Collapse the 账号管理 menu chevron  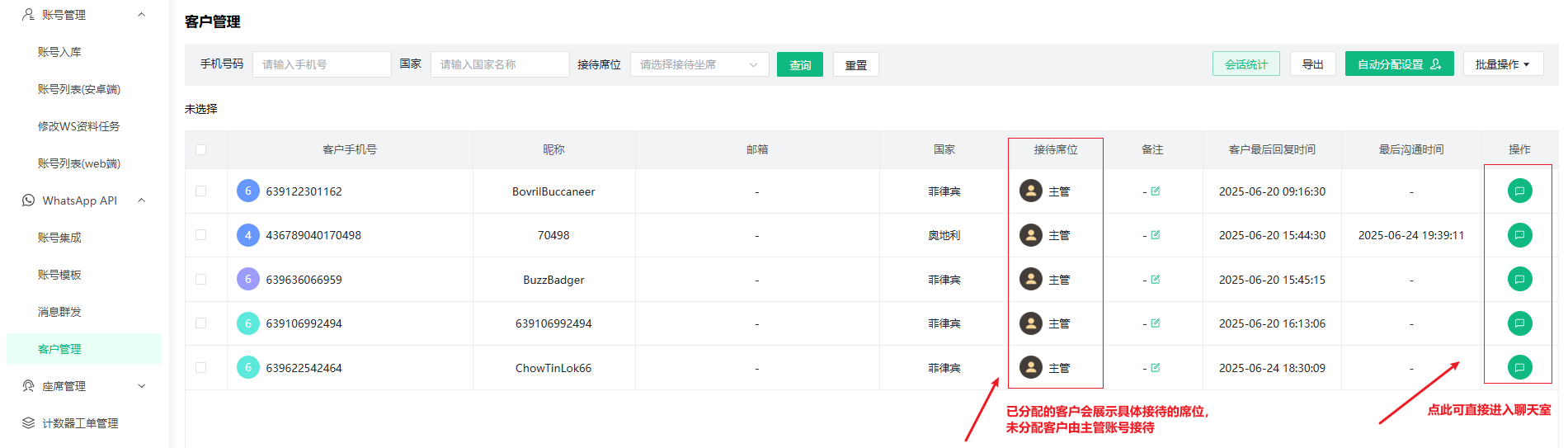pyautogui.click(x=141, y=15)
